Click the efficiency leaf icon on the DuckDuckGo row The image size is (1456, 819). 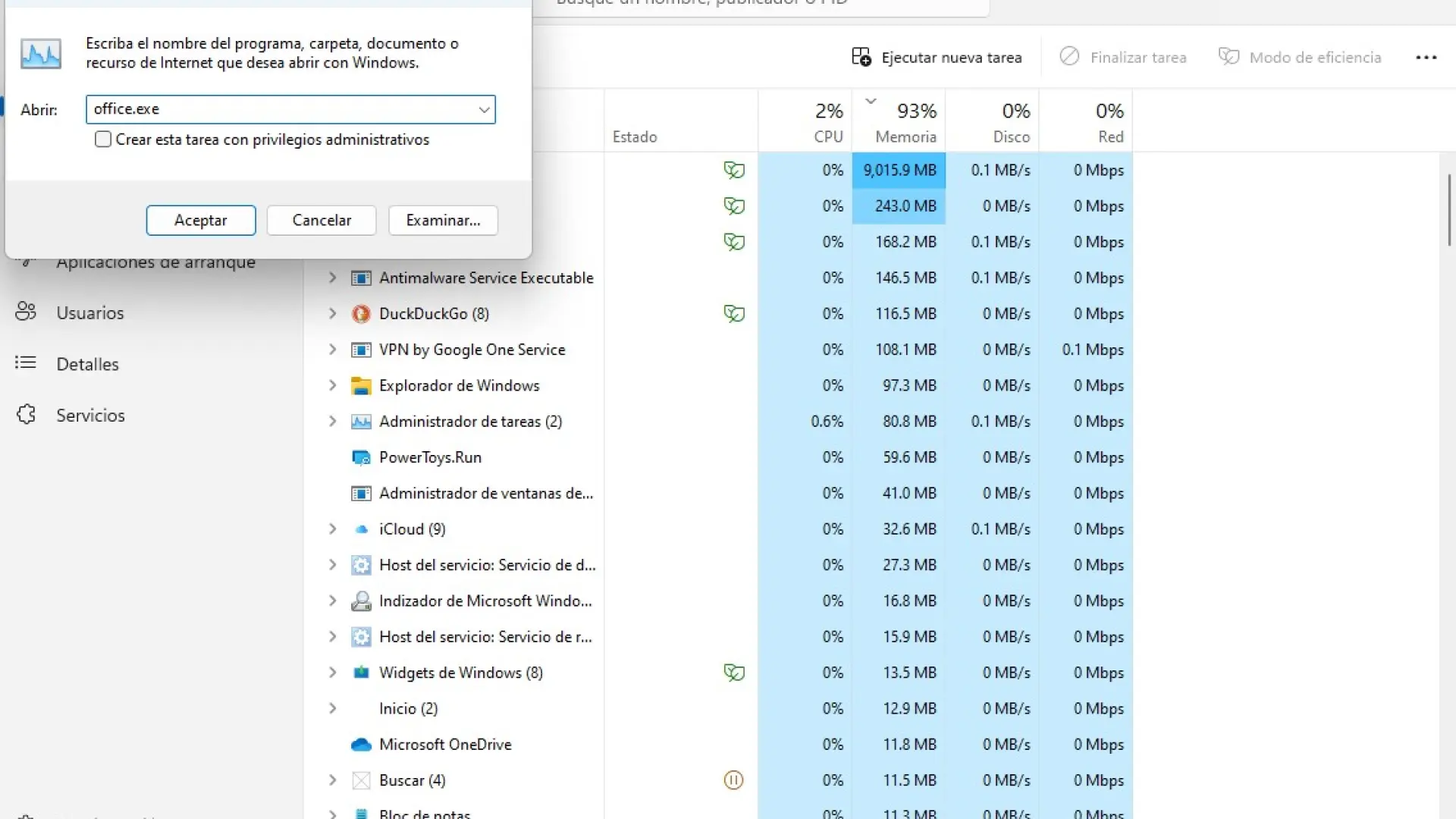click(733, 314)
